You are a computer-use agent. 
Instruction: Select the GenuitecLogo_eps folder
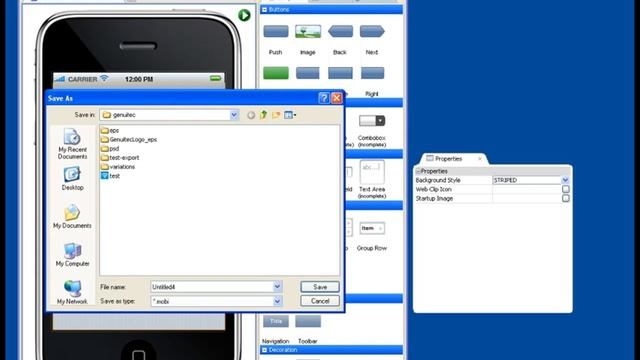(x=129, y=140)
